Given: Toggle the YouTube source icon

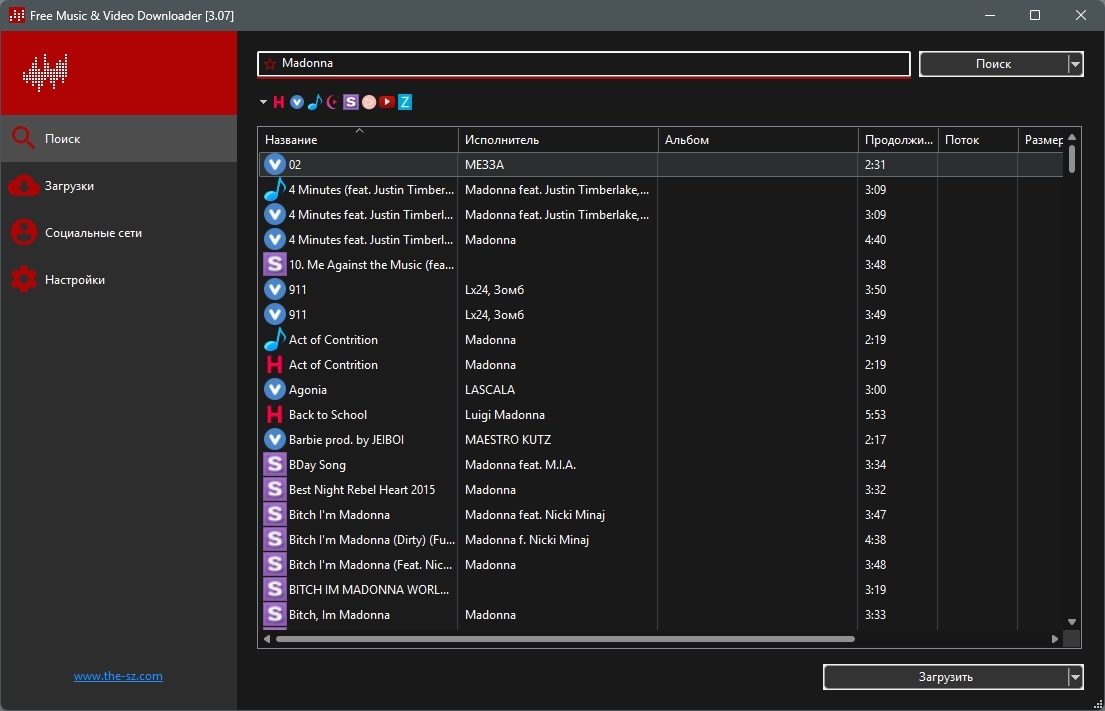Looking at the screenshot, I should [387, 102].
